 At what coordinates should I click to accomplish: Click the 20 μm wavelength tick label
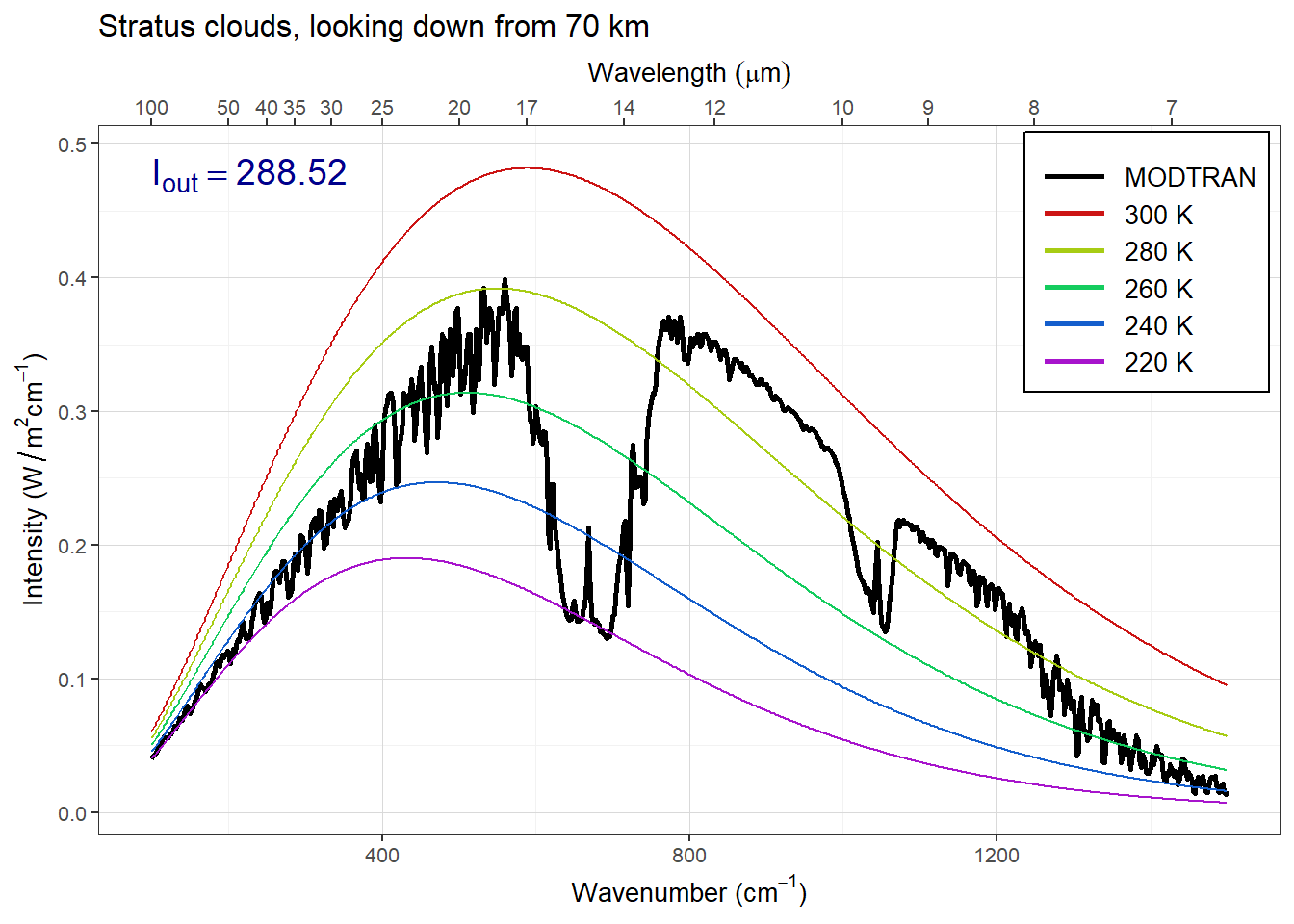459,108
